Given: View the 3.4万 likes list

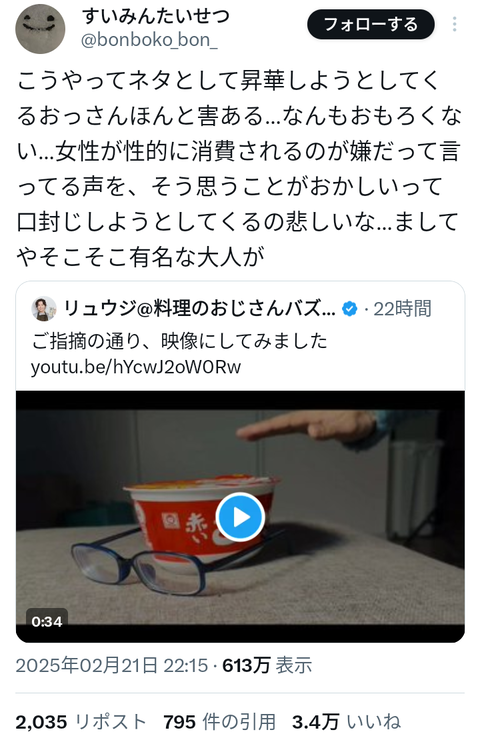Looking at the screenshot, I should pos(346,722).
